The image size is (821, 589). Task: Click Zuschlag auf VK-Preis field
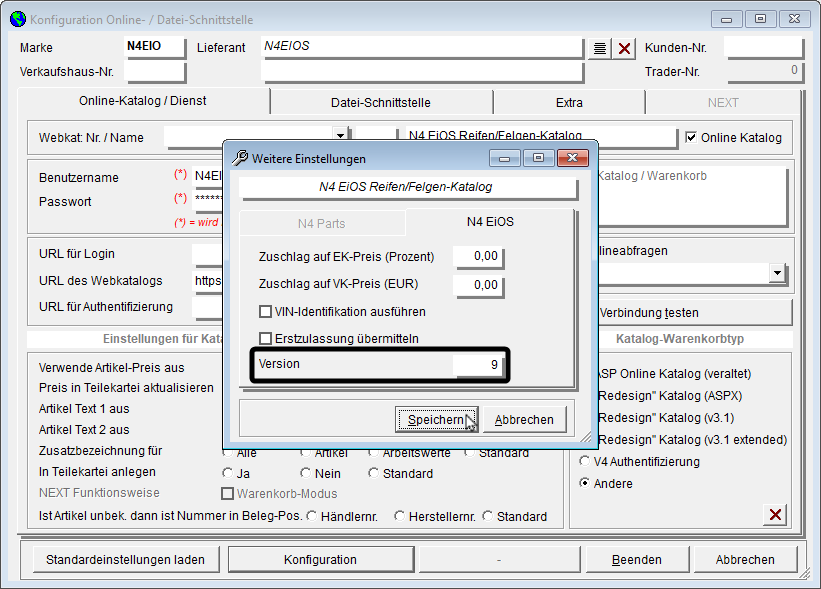(479, 285)
